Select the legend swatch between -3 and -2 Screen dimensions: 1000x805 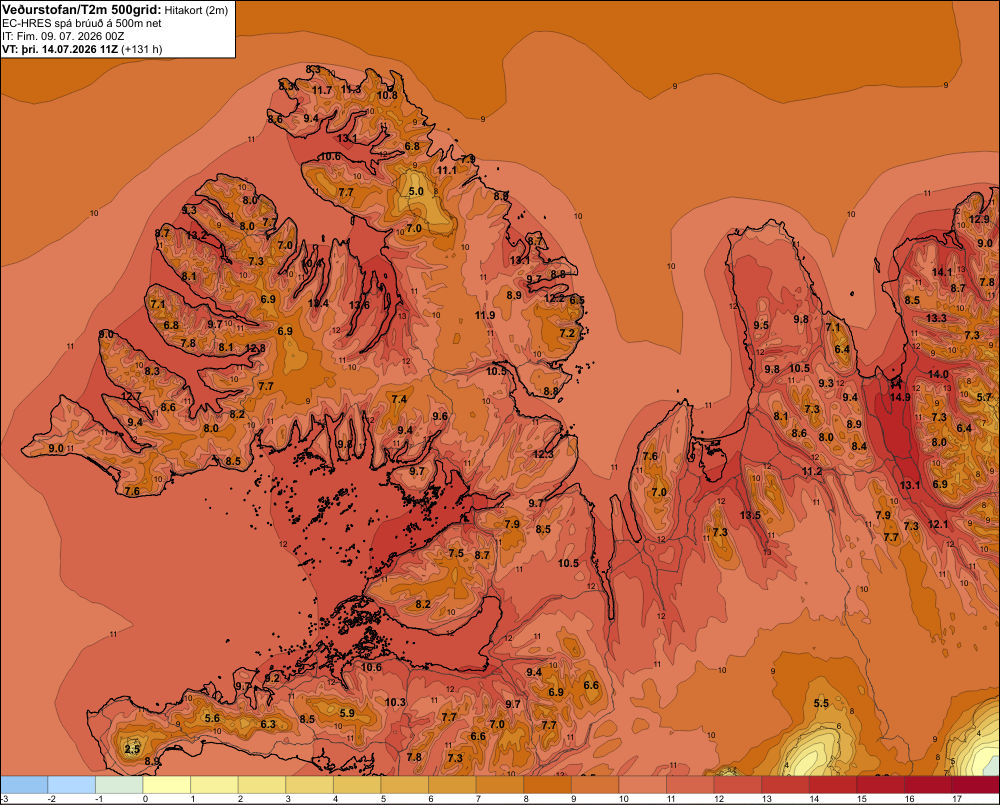pos(24,785)
